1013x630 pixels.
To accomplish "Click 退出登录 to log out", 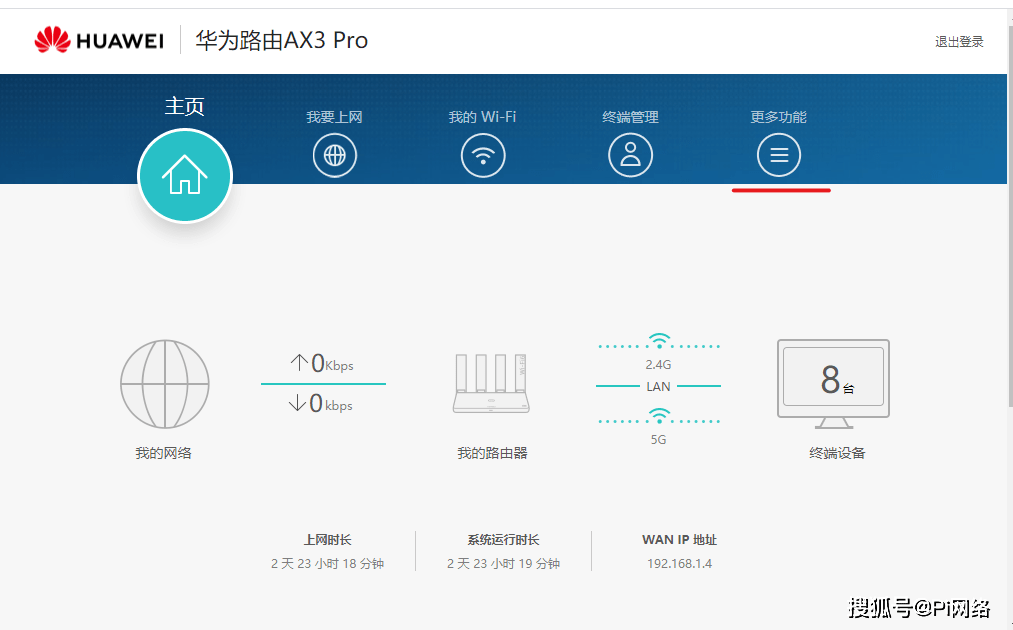I will click(x=959, y=42).
